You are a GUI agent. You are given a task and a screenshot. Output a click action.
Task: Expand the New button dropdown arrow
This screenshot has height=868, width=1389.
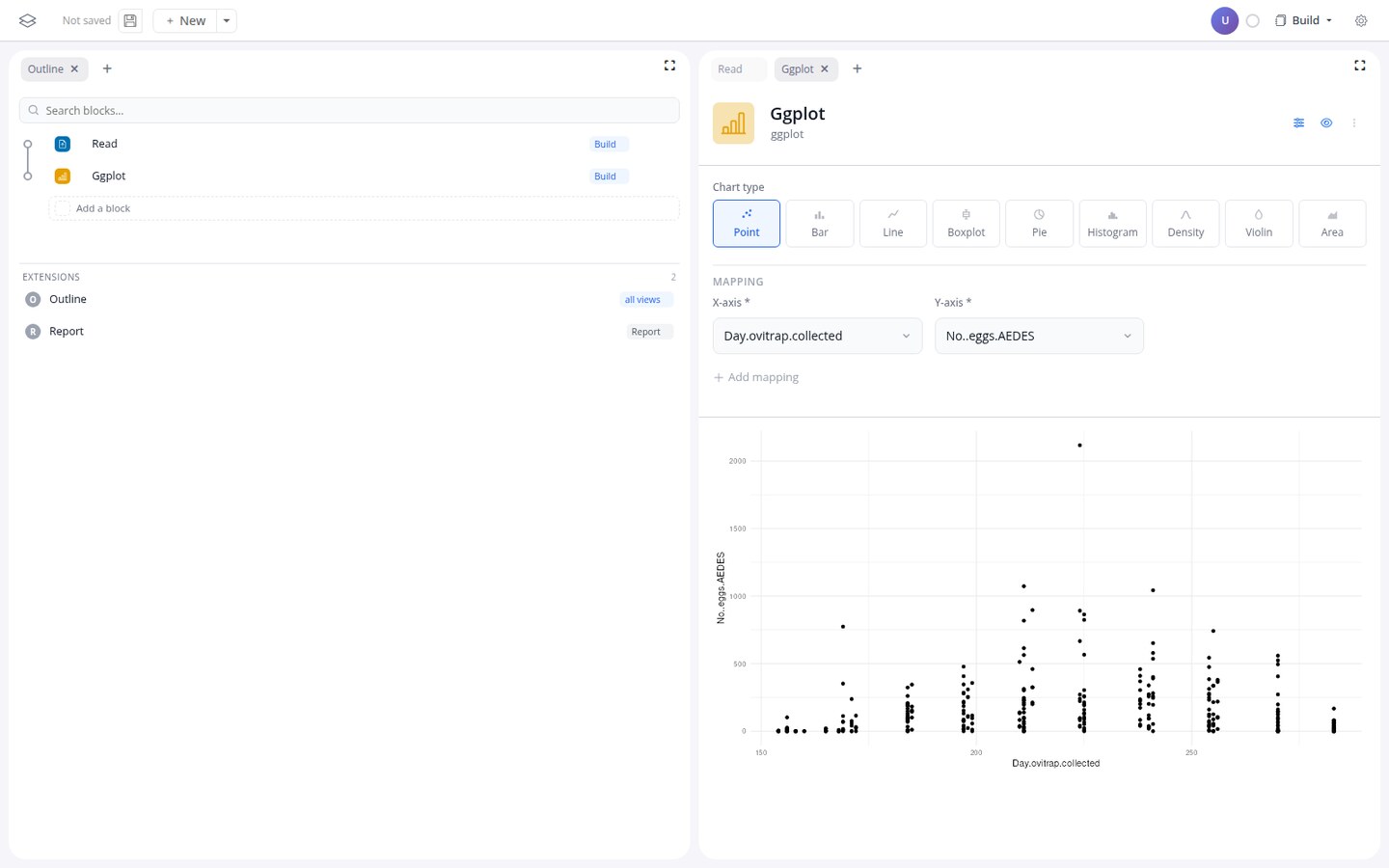click(227, 20)
